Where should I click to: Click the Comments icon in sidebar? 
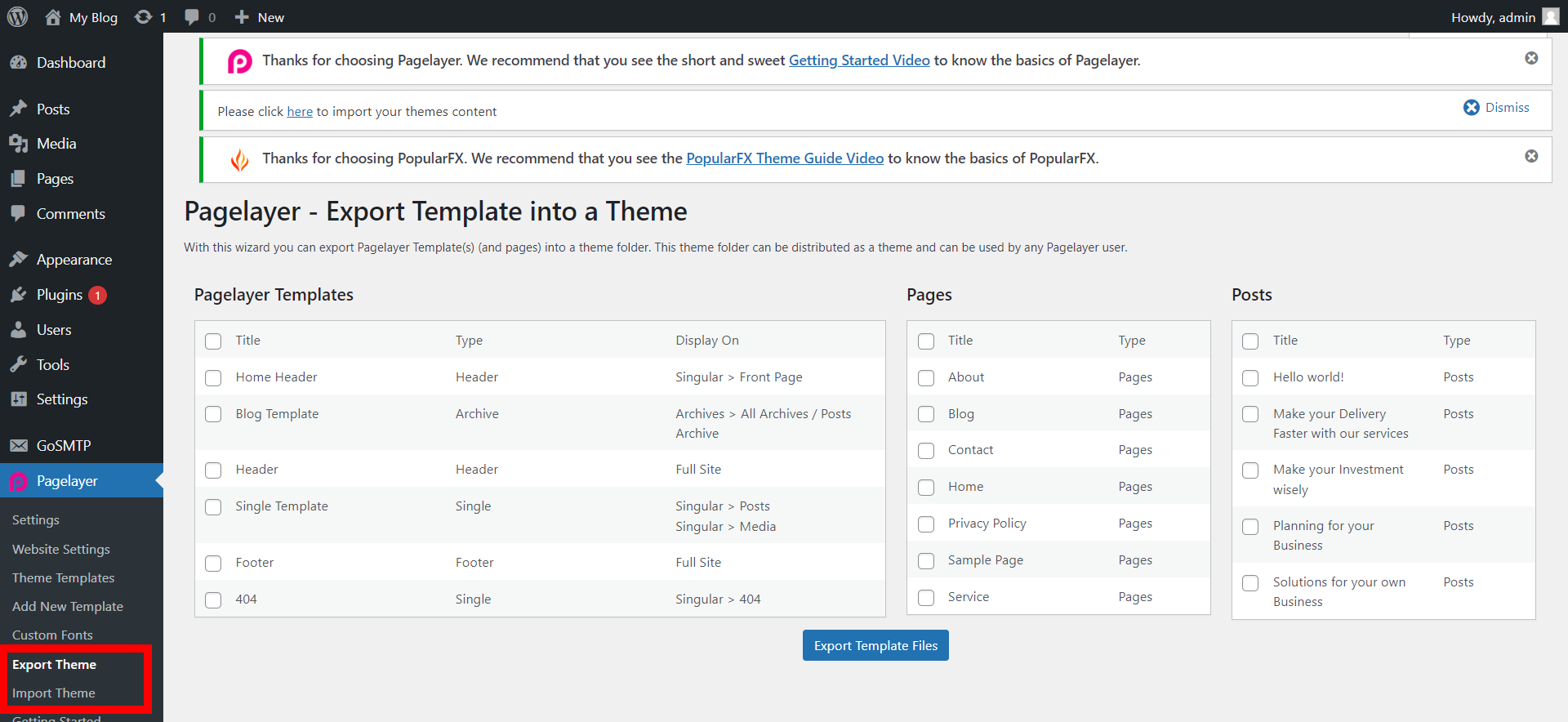point(18,214)
